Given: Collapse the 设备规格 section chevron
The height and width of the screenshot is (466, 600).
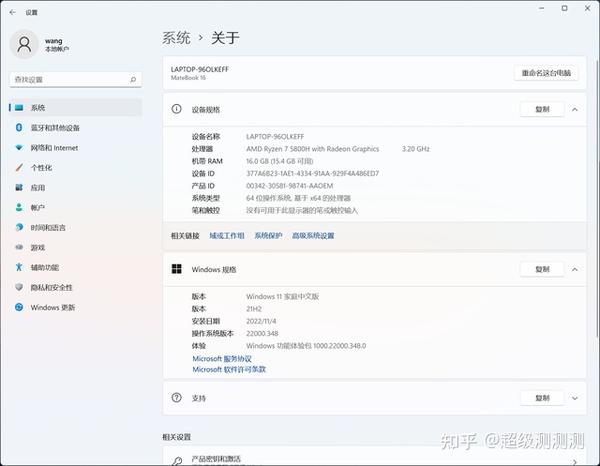Looking at the screenshot, I should coord(575,109).
